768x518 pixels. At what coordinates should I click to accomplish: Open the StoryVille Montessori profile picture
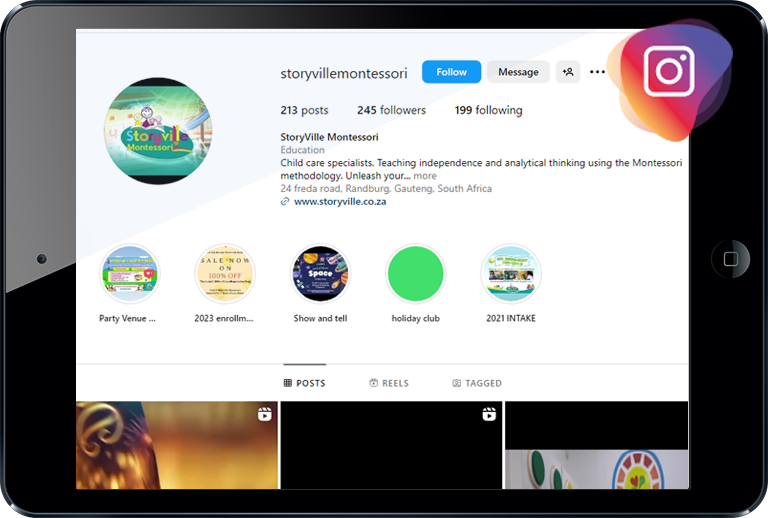click(158, 131)
